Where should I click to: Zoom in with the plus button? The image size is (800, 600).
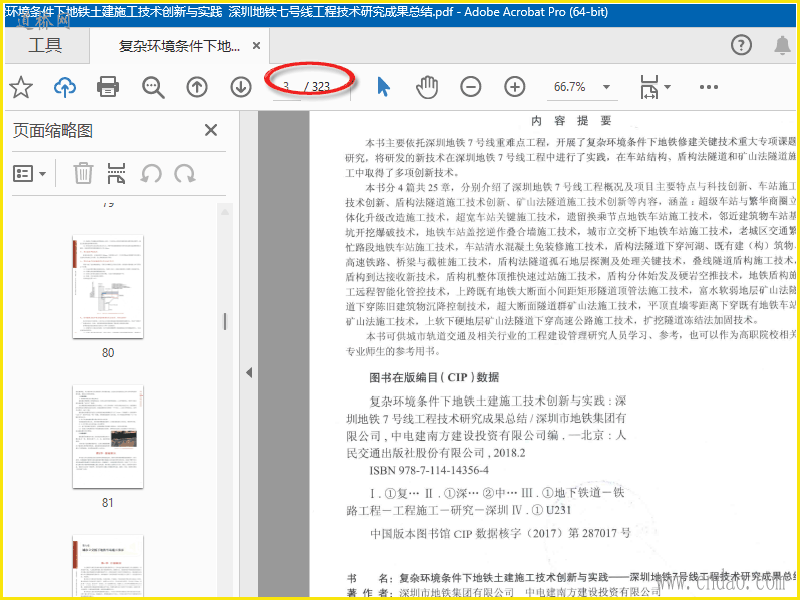pyautogui.click(x=515, y=87)
